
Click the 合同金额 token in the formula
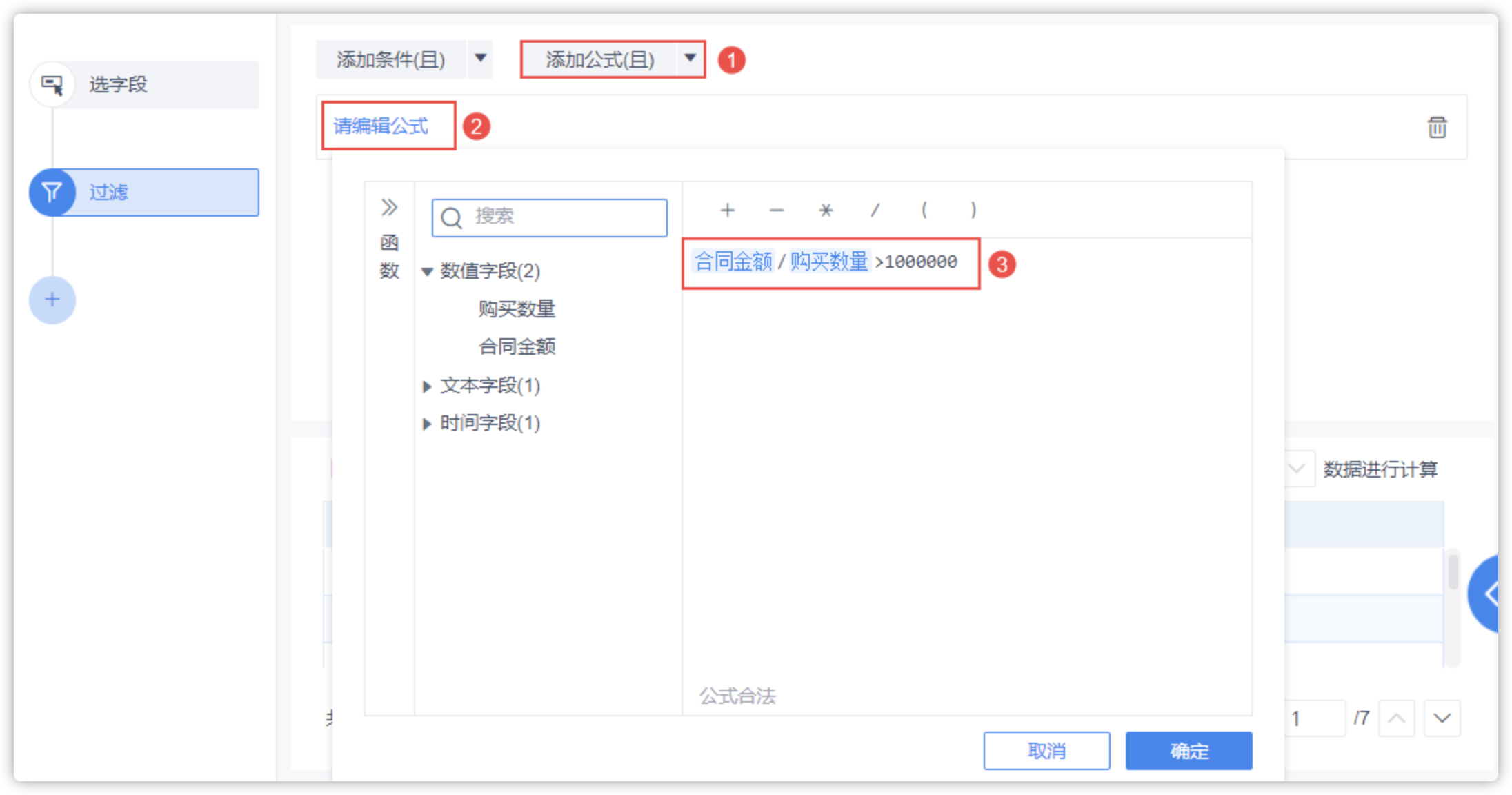click(x=733, y=262)
